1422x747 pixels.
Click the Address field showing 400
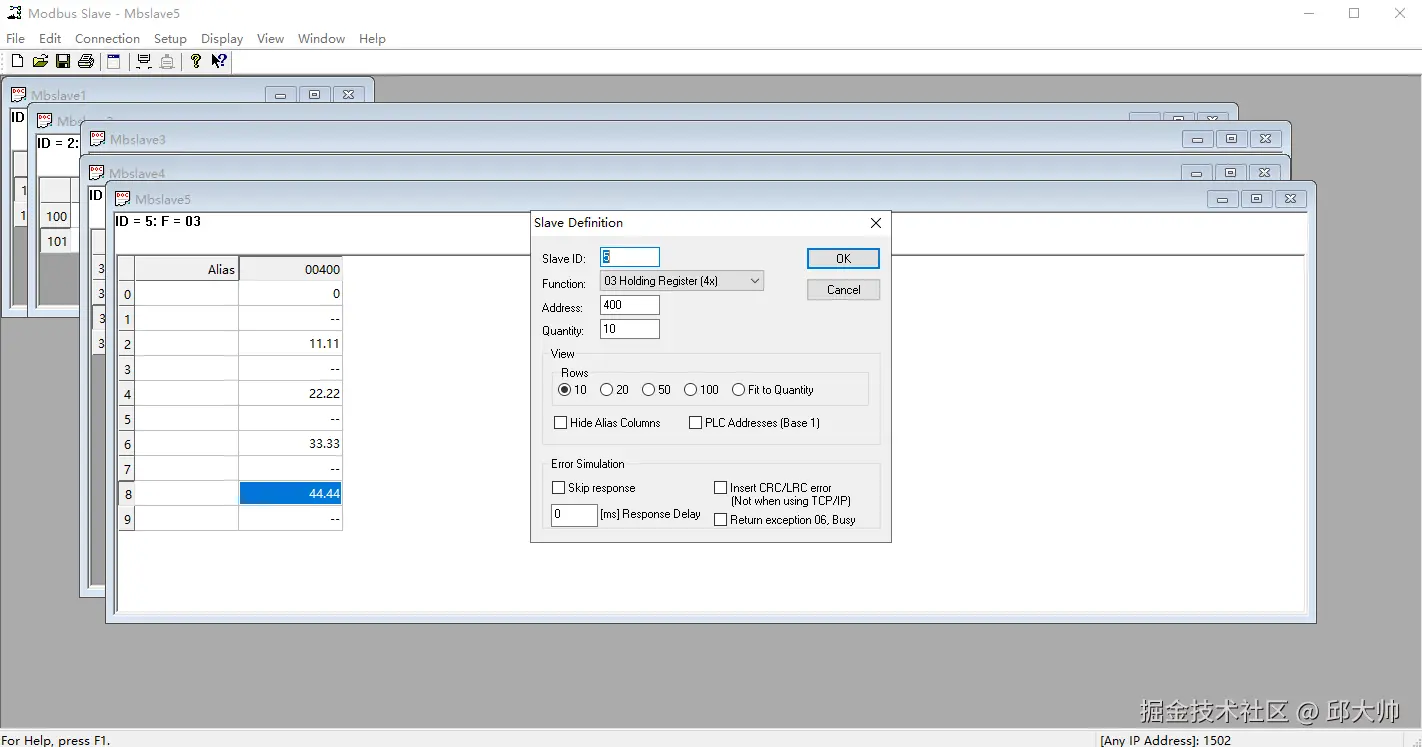coord(630,305)
